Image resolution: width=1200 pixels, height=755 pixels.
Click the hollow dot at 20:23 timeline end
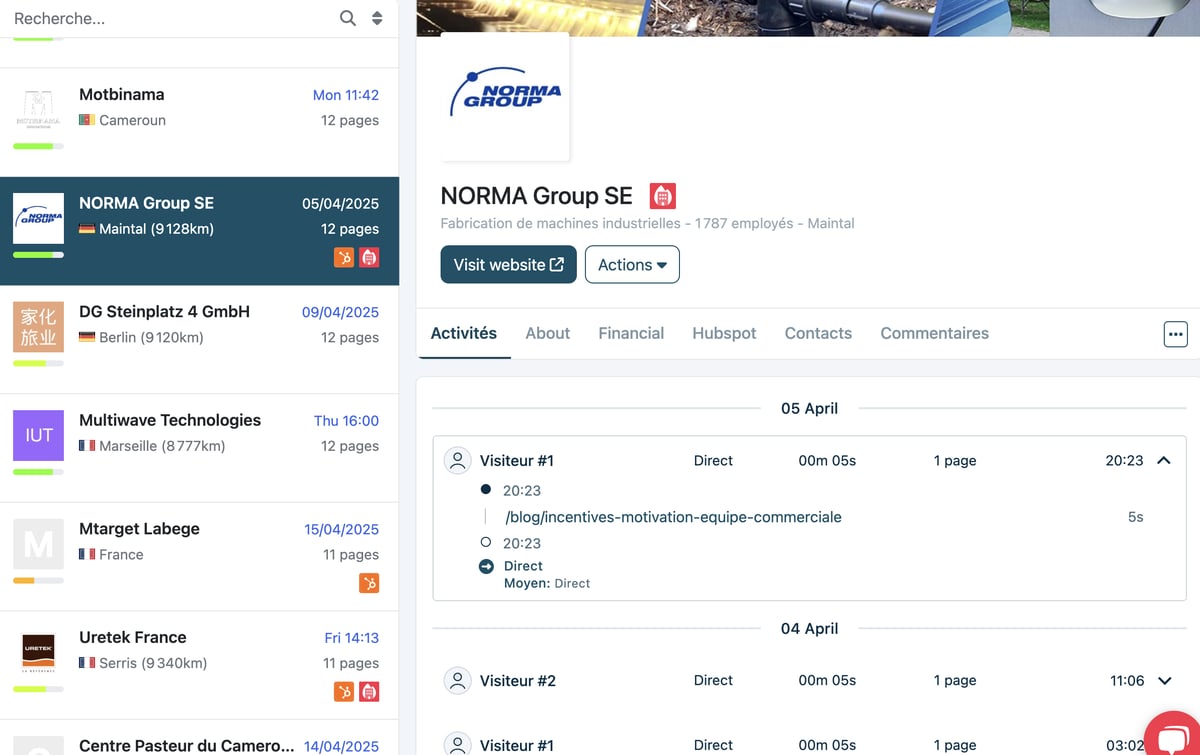tap(486, 542)
